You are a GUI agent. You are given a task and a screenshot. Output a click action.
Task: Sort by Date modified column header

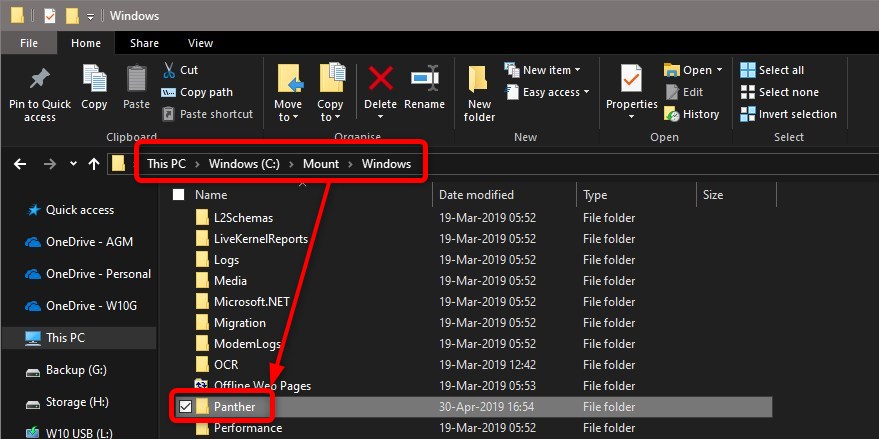tap(476, 195)
